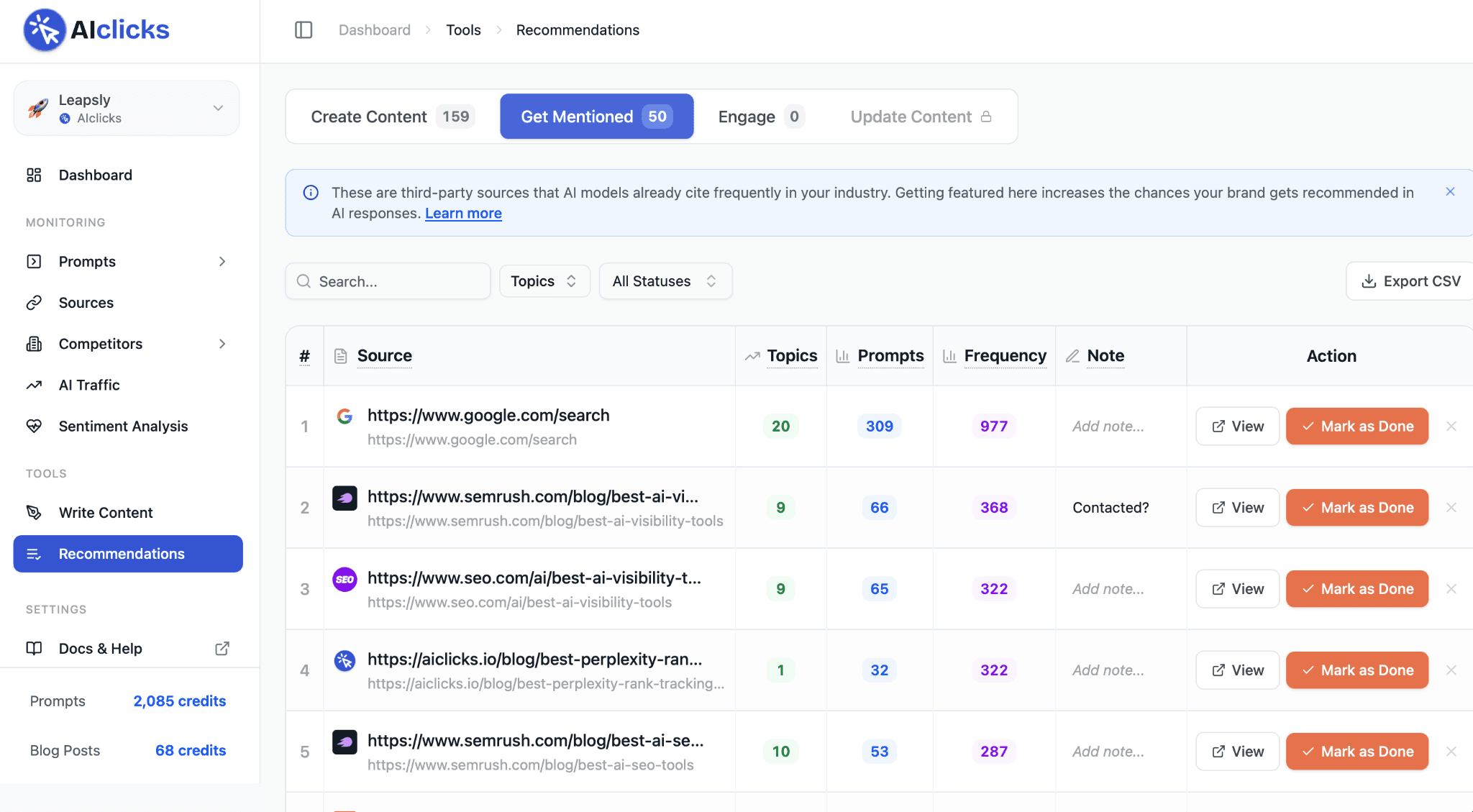This screenshot has width=1473, height=812.
Task: Sort by Source column header
Action: pos(384,356)
